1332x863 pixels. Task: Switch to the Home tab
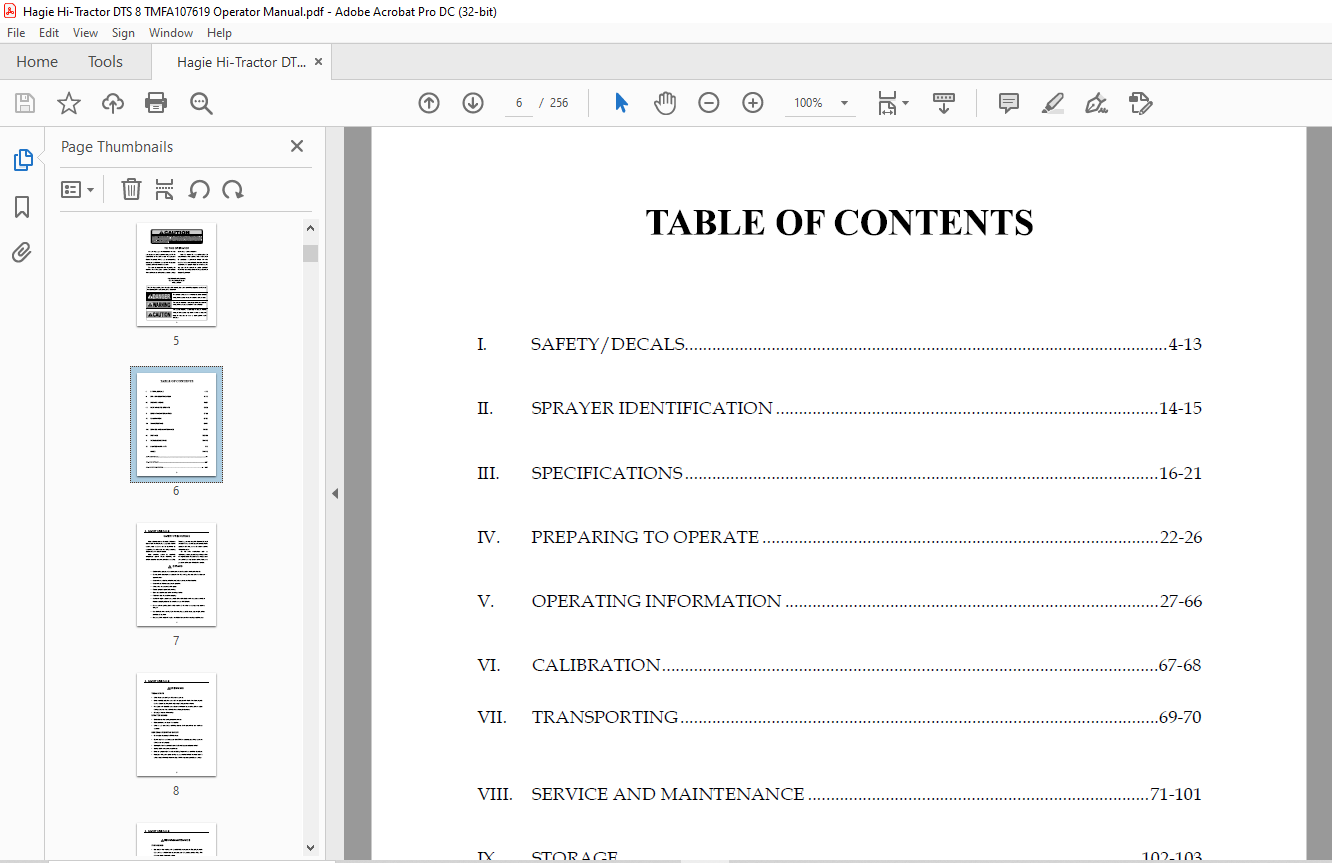[x=37, y=61]
